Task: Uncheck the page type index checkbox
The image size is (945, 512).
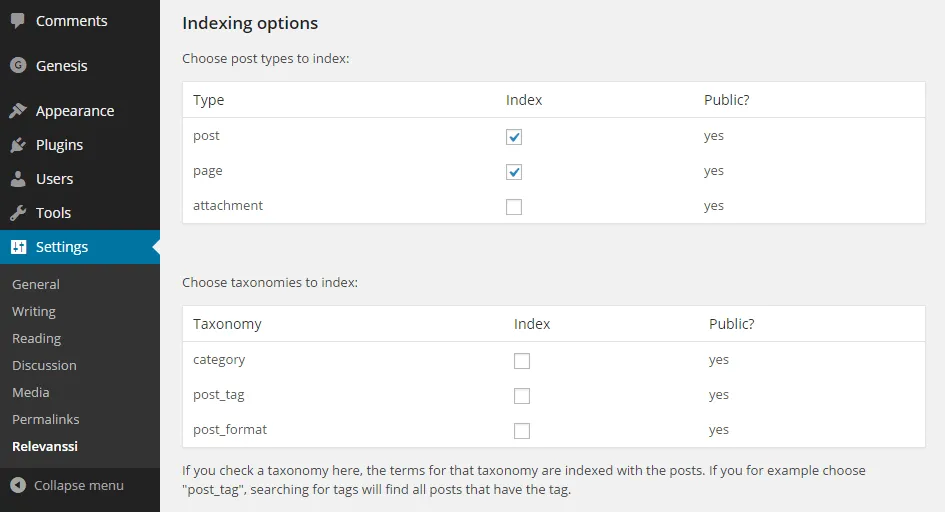Action: click(513, 172)
